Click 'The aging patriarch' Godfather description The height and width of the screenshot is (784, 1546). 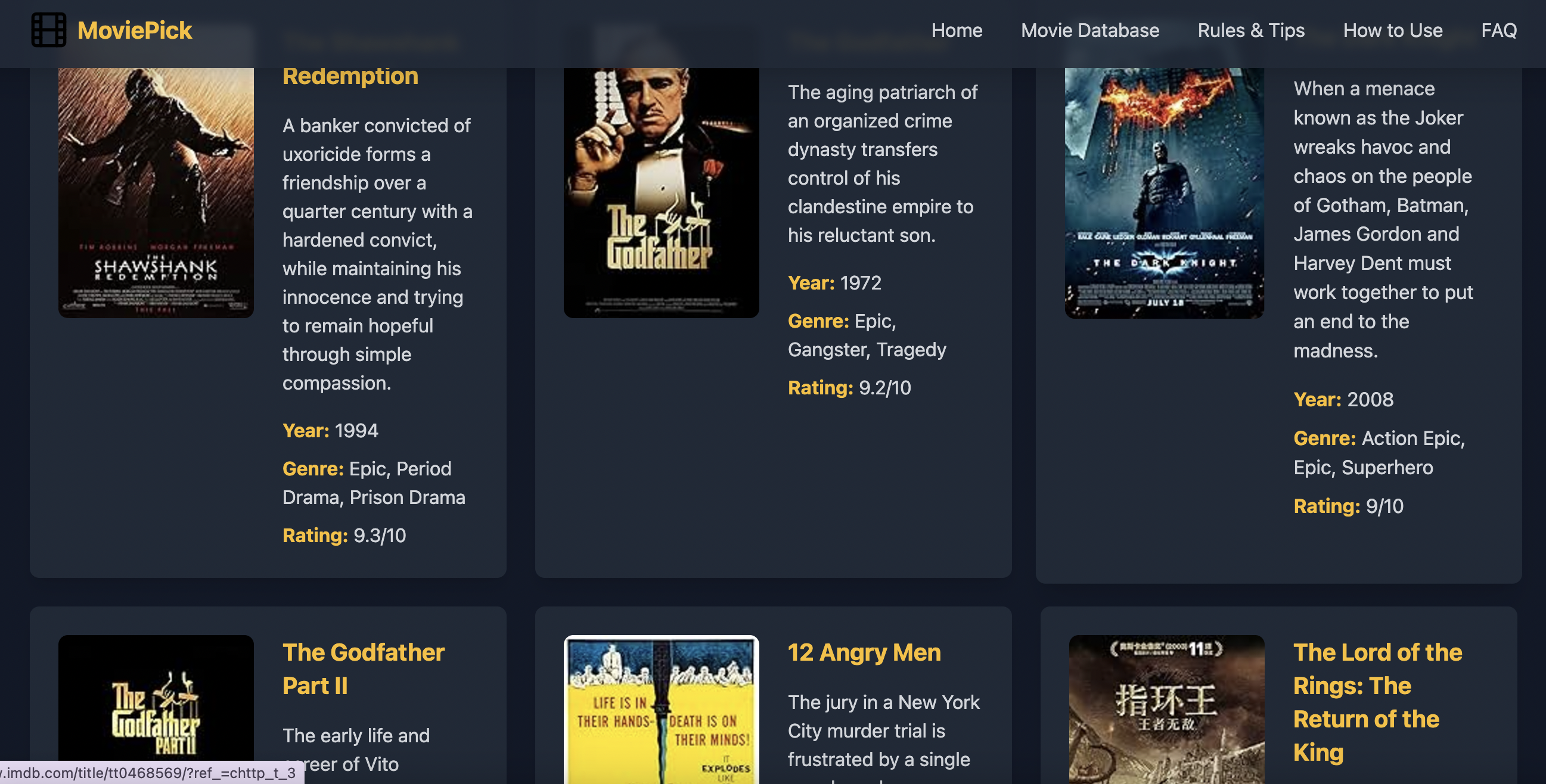882,164
